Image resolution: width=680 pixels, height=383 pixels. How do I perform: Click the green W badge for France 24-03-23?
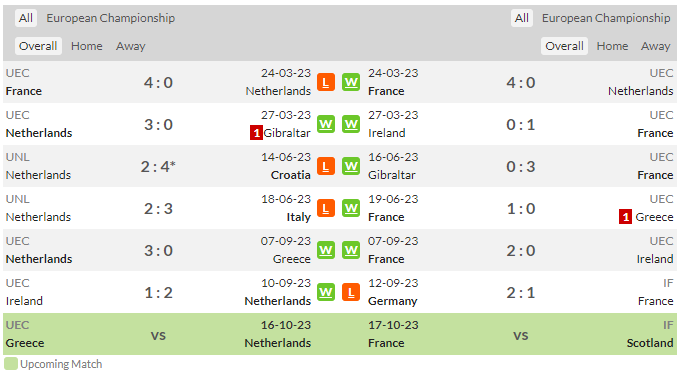[351, 82]
